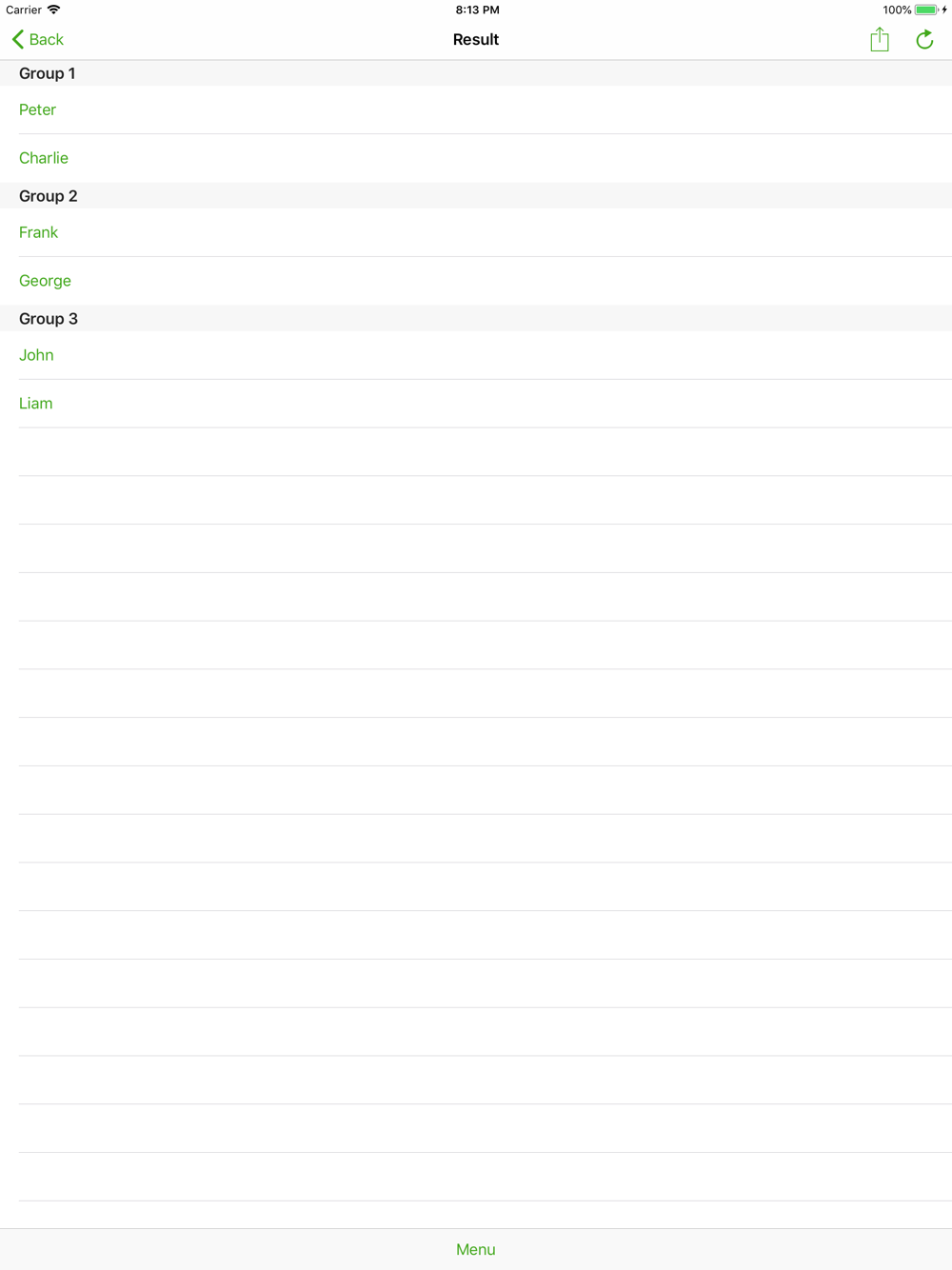
Task: Tap the refresh icon to regenerate groups
Action: [x=924, y=39]
